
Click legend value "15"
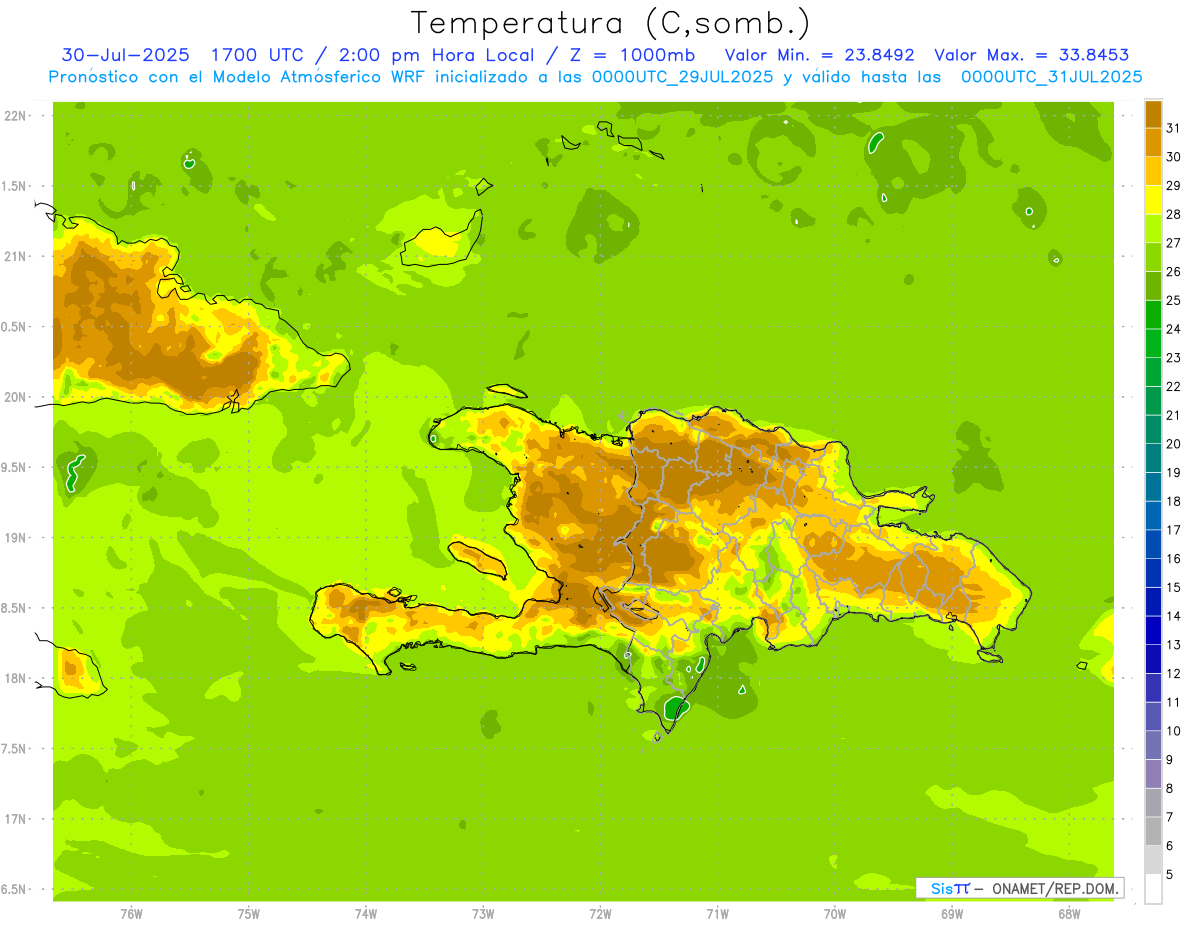(x=1174, y=587)
